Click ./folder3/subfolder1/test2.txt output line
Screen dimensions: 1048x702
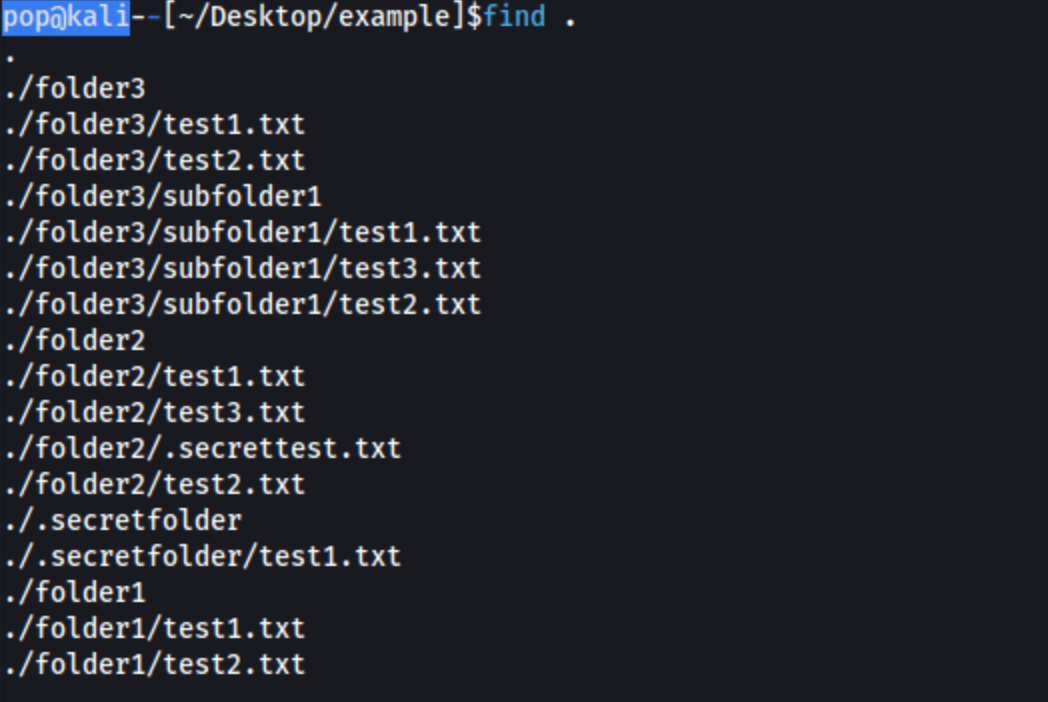pyautogui.click(x=243, y=306)
